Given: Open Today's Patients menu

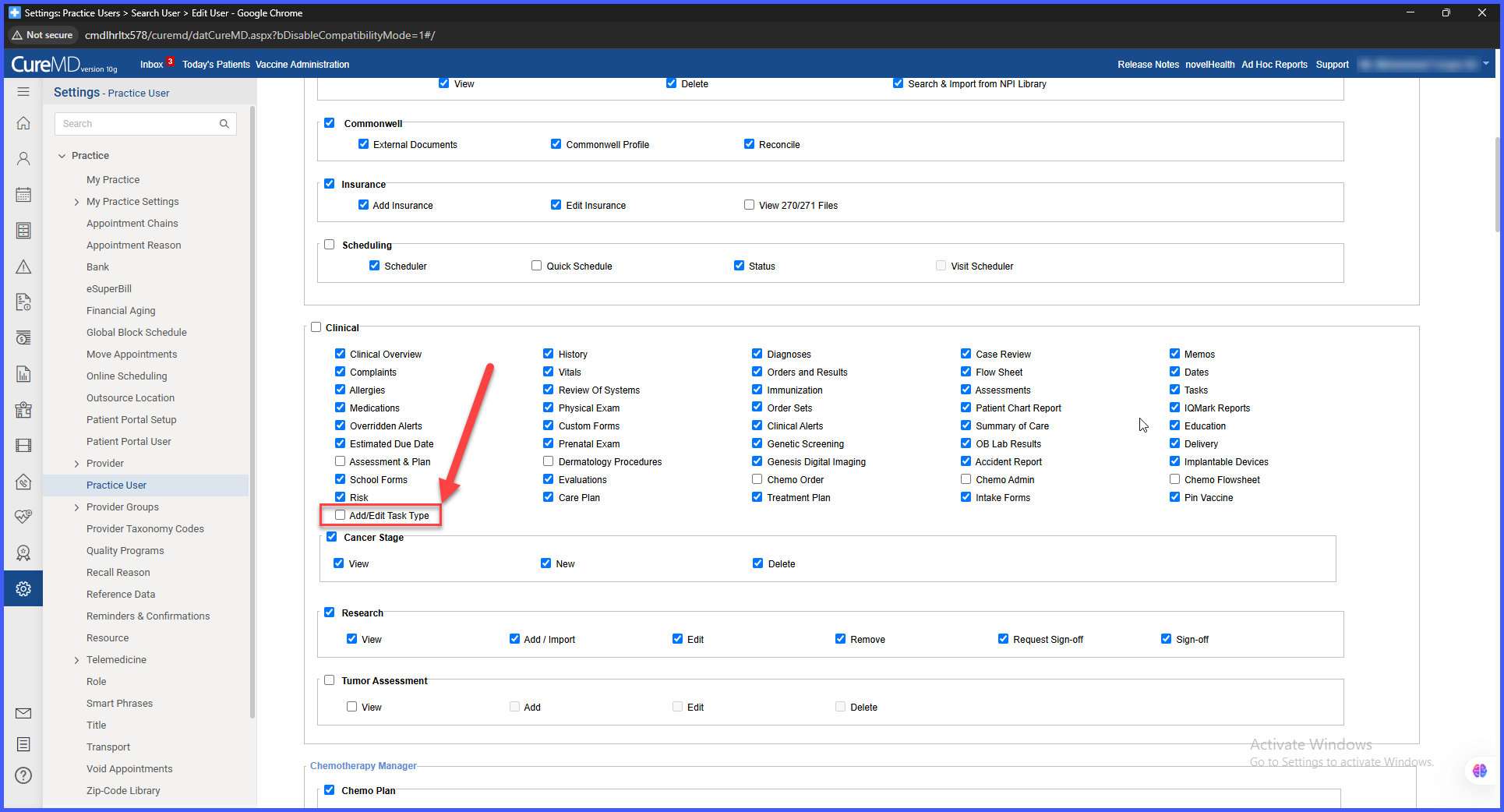Looking at the screenshot, I should [216, 65].
